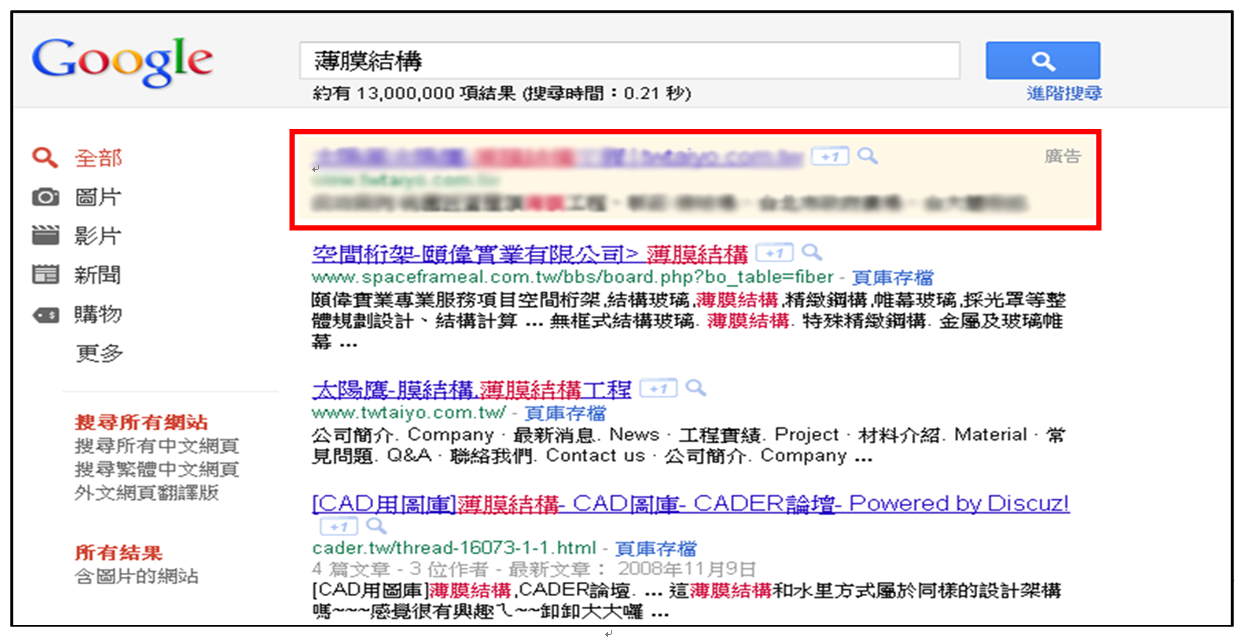Click the www.spaceframeal.com.tw green URL text
The image size is (1248, 637).
point(574,277)
